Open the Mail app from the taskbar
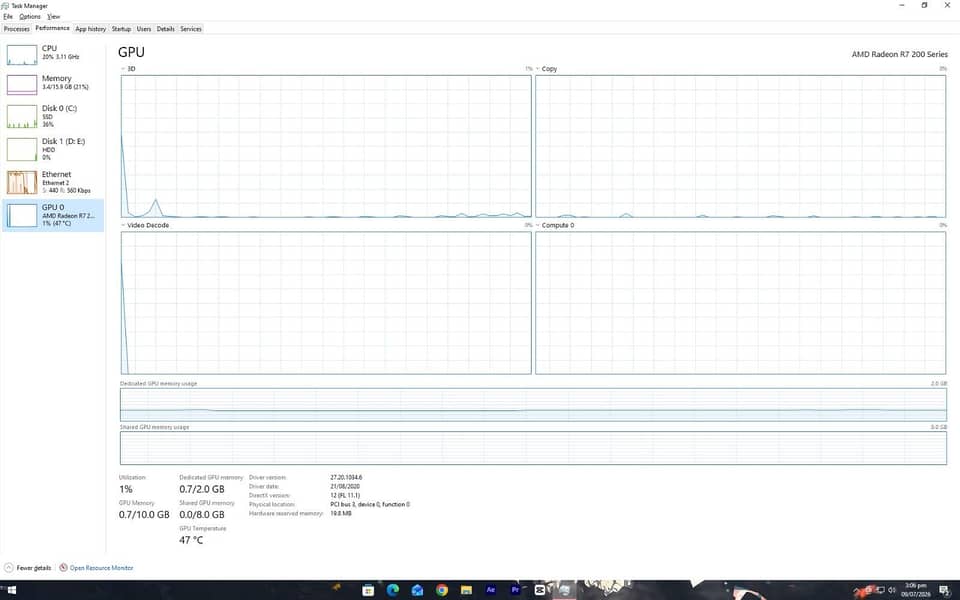 (x=417, y=590)
